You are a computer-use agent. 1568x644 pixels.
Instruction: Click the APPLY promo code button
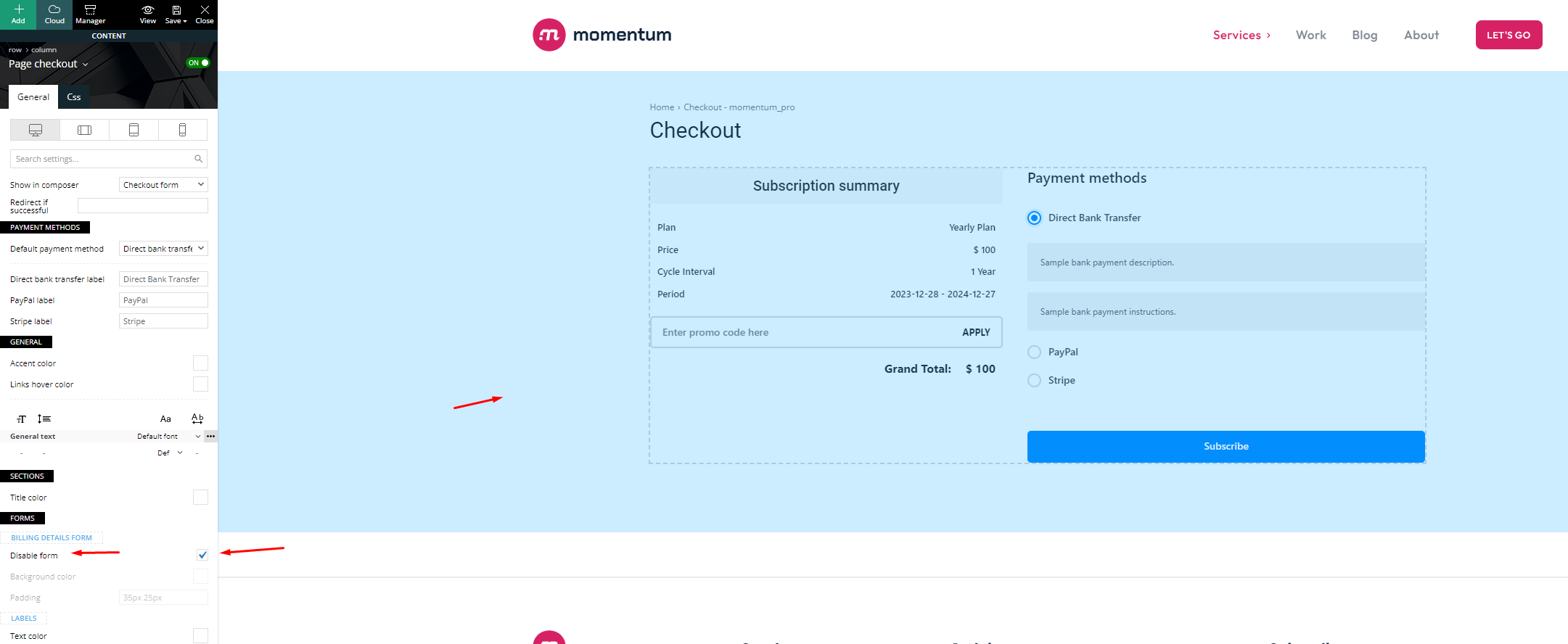[976, 332]
